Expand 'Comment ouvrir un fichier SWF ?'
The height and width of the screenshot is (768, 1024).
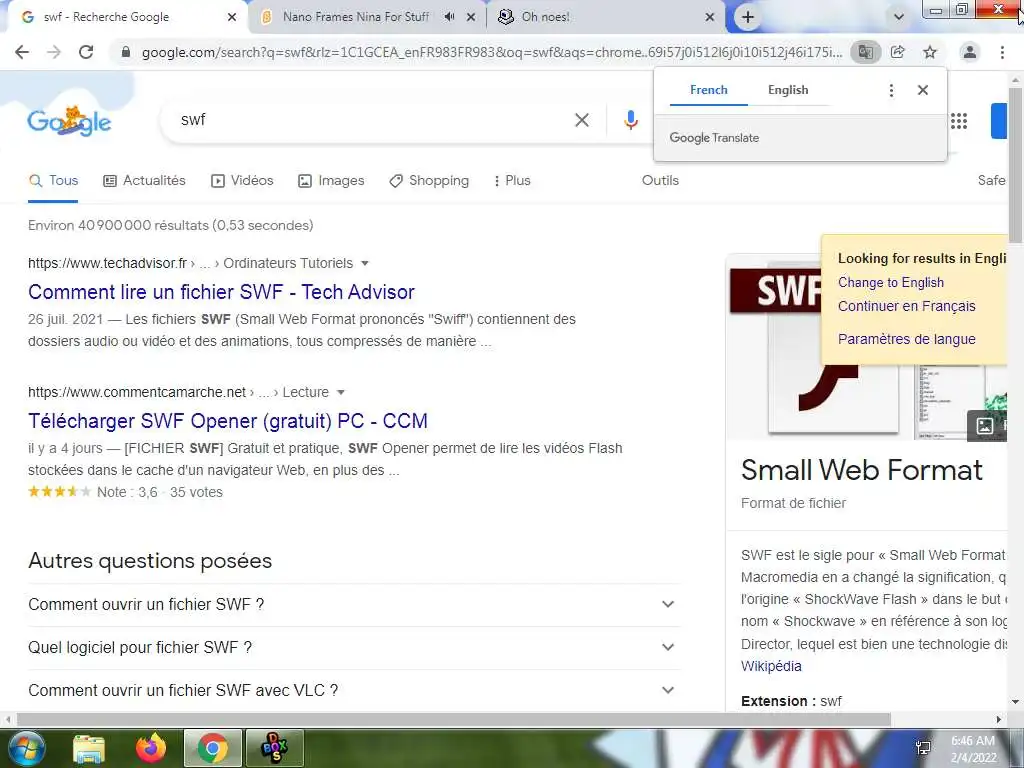354,605
